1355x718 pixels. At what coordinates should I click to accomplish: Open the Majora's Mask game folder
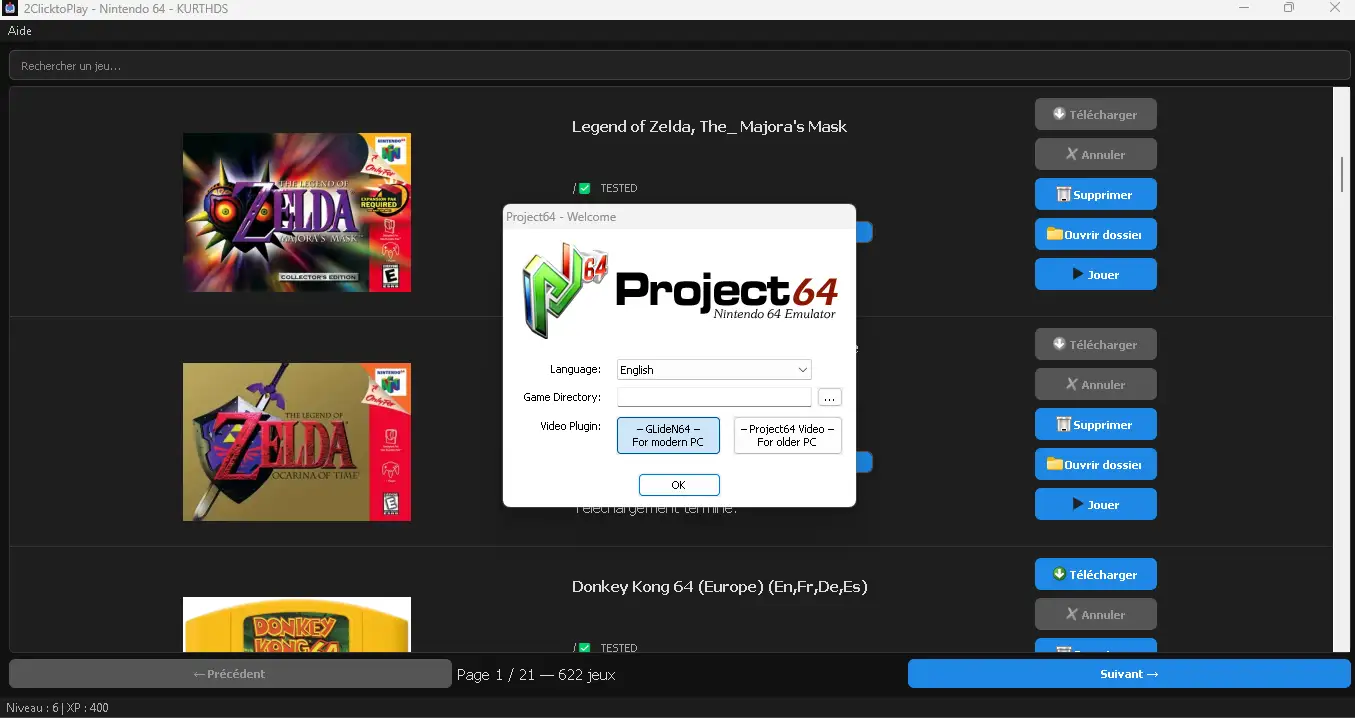[1095, 234]
